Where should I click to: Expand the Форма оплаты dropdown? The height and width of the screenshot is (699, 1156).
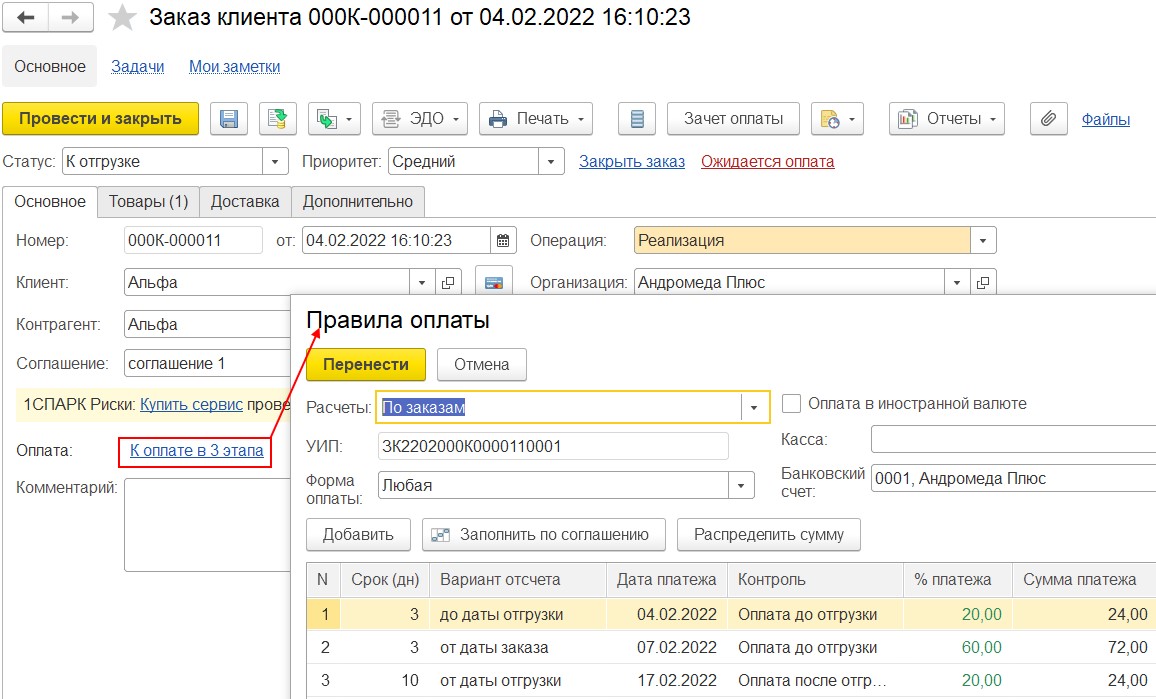click(x=741, y=486)
